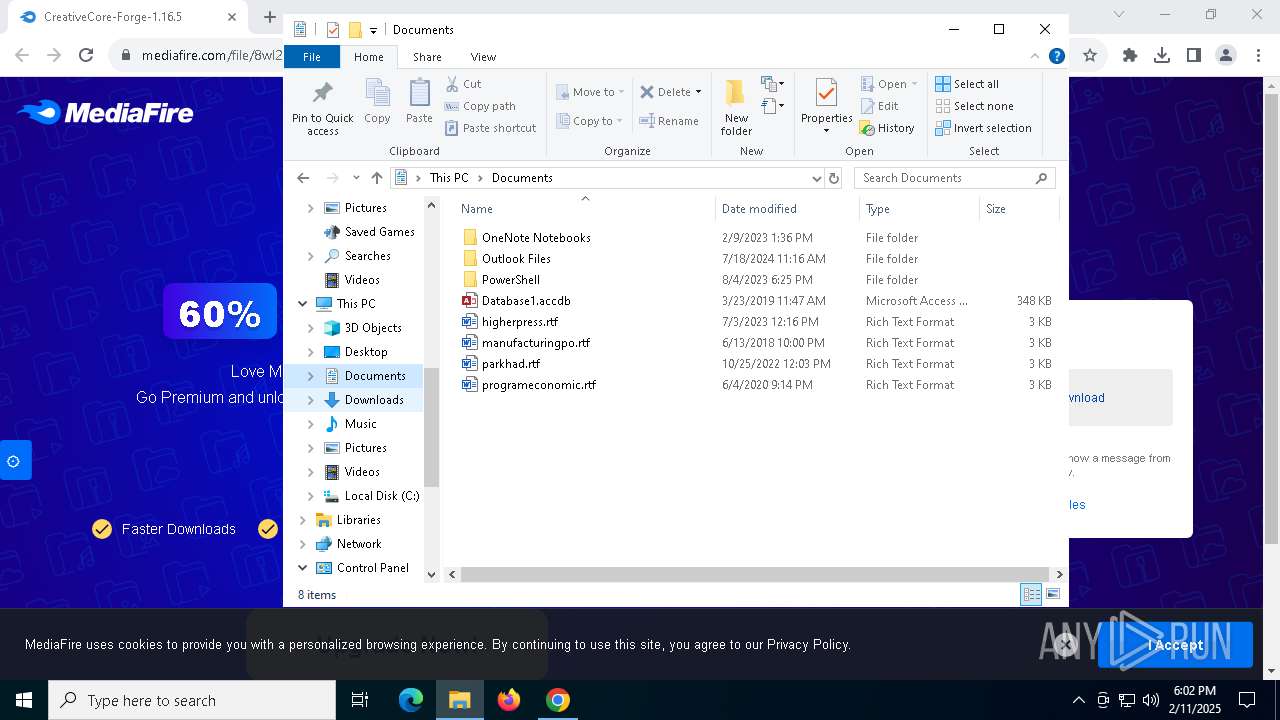
Task: Open file History
Action: click(x=887, y=128)
